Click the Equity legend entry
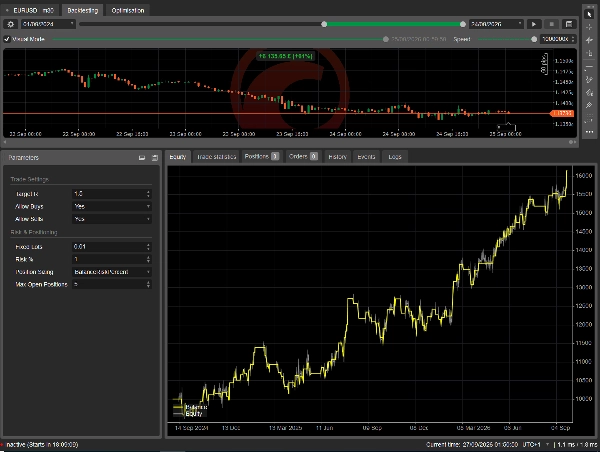Viewport: 600px width, 452px height. 188,414
